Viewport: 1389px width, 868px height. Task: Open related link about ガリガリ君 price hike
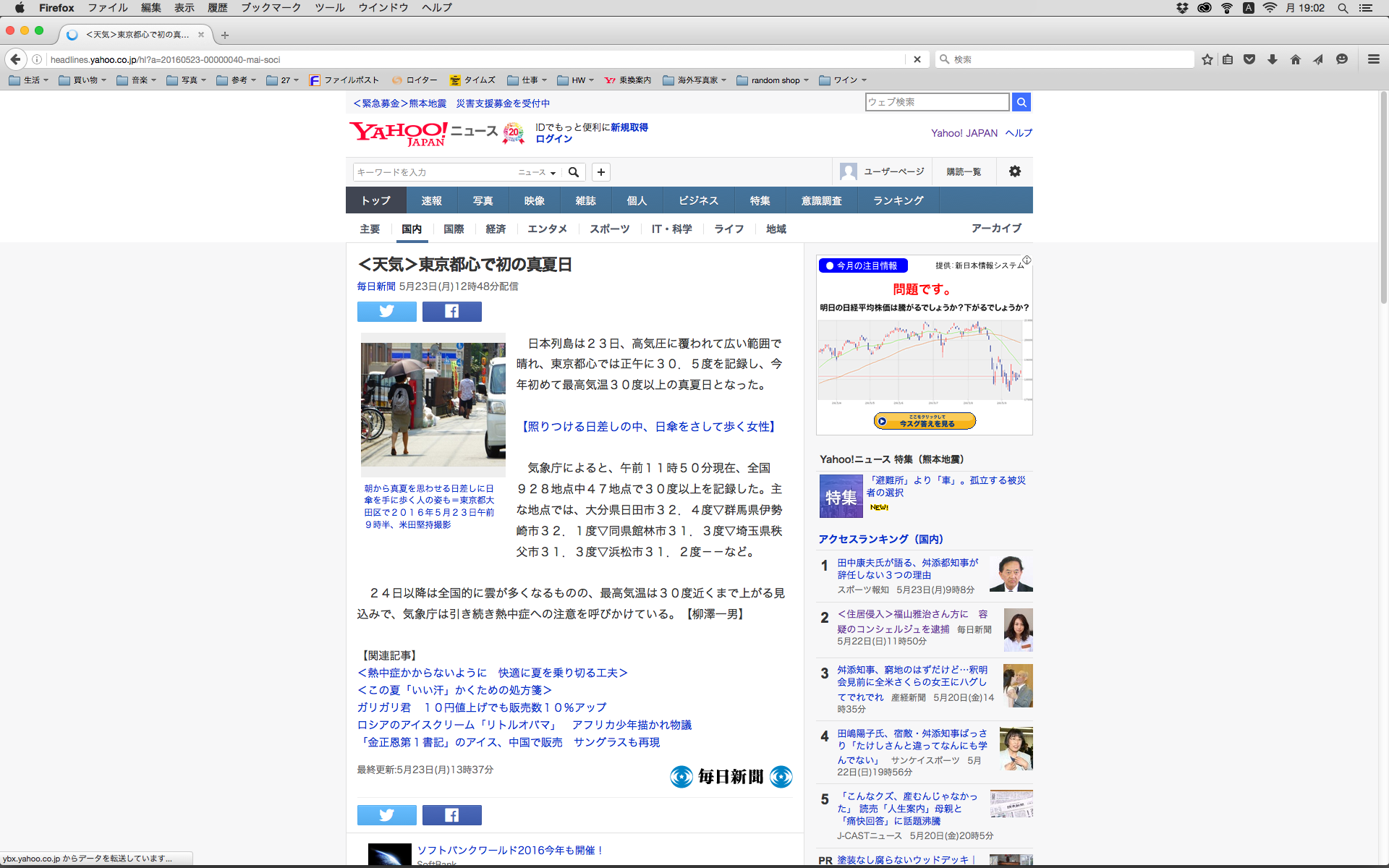(482, 707)
